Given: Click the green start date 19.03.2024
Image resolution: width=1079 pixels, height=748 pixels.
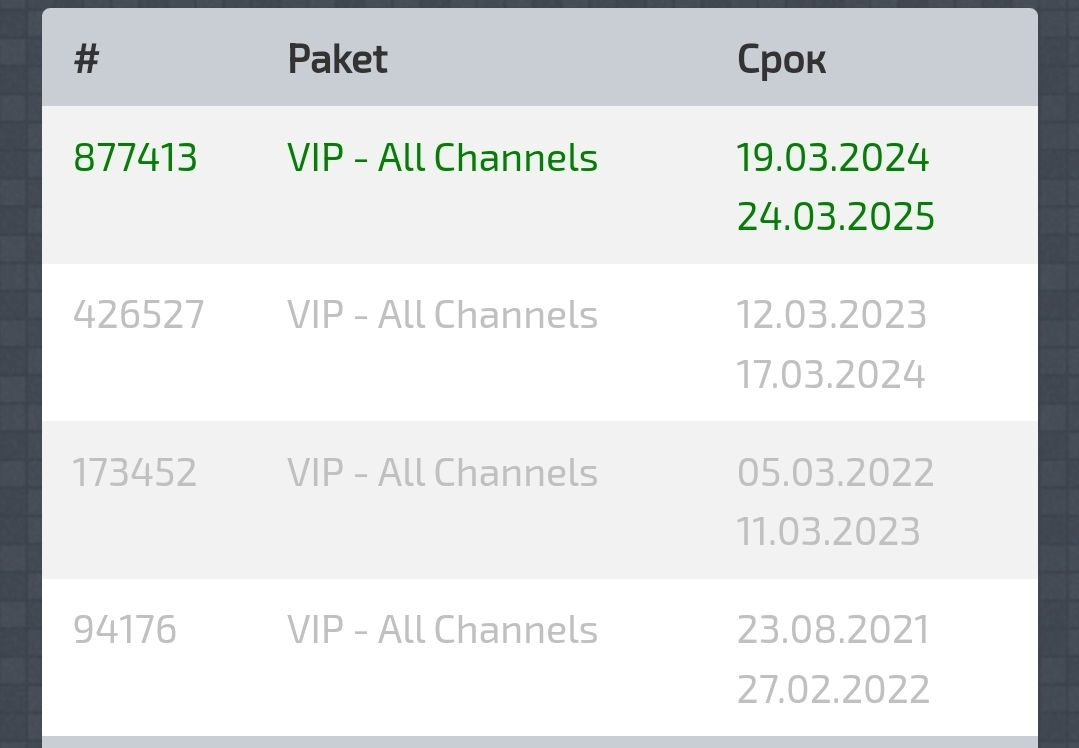Looking at the screenshot, I should [x=833, y=158].
